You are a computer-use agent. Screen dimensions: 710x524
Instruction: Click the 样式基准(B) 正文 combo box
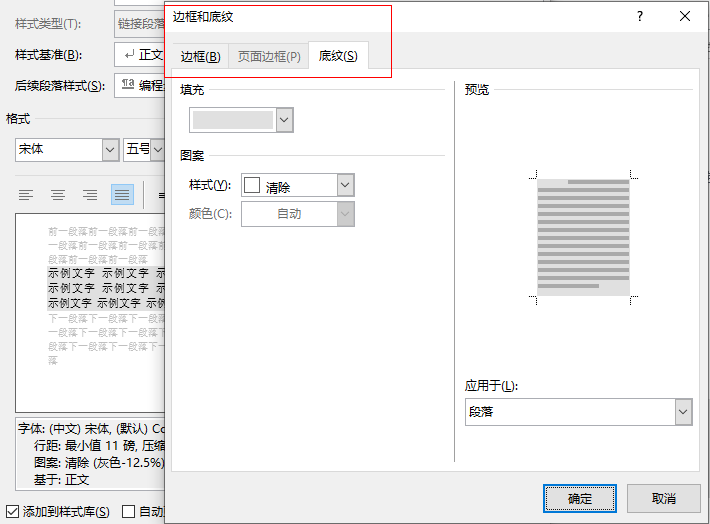(x=139, y=55)
